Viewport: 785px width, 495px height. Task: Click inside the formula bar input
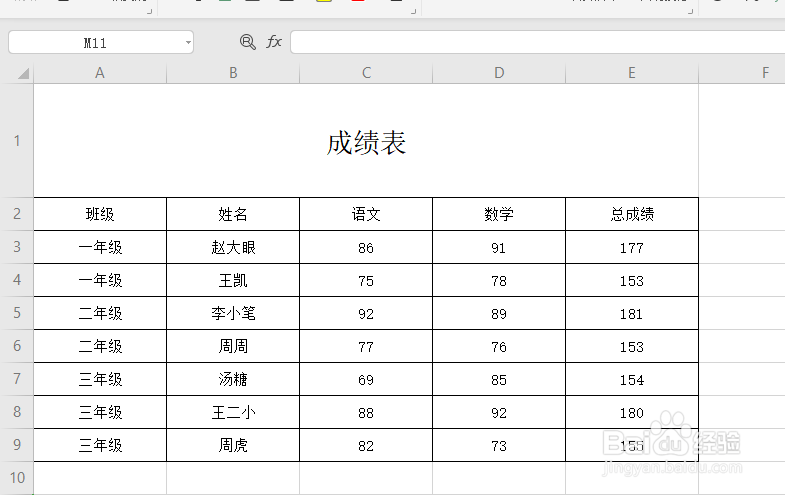coord(538,42)
